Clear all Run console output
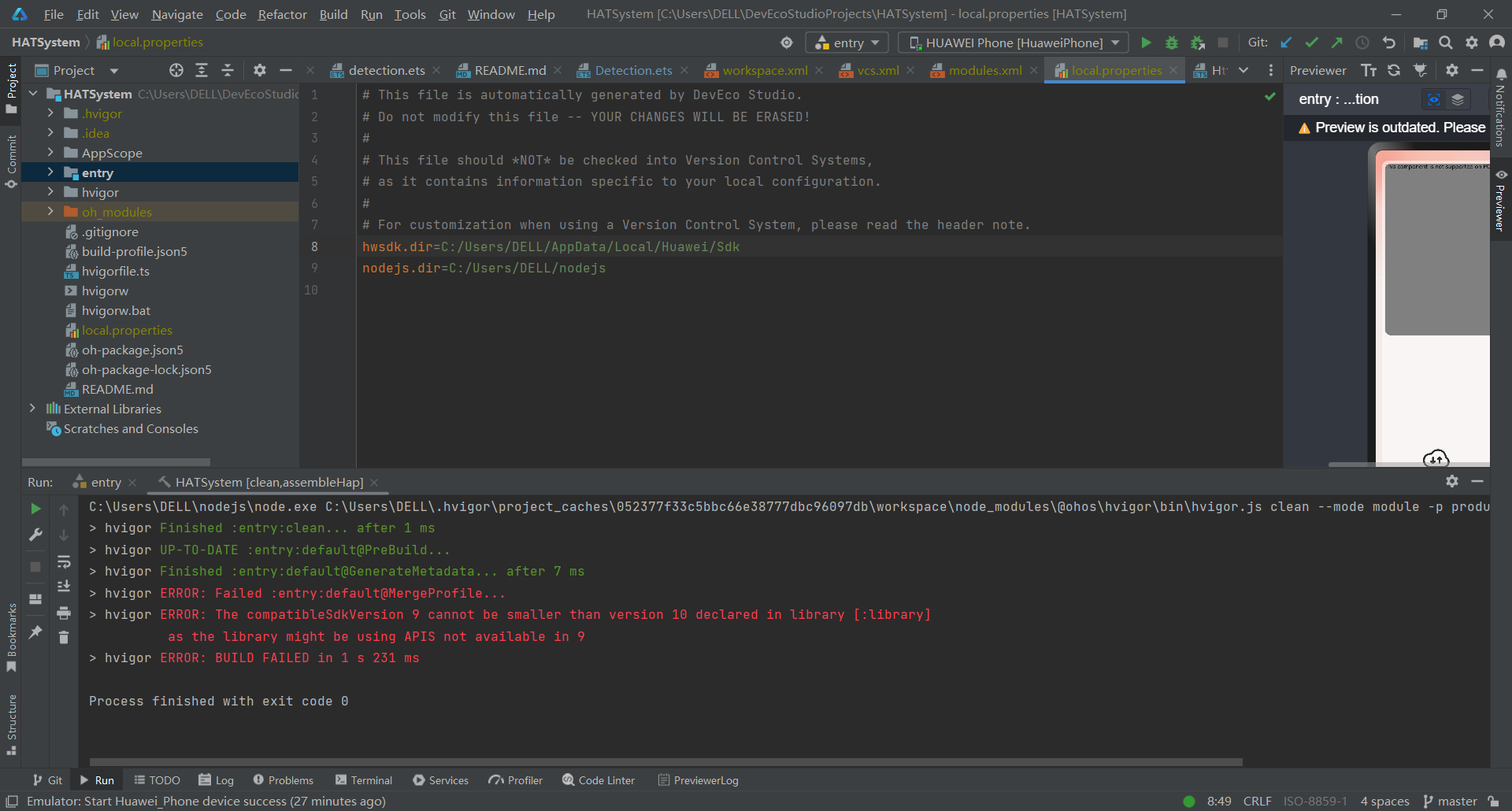 [64, 637]
